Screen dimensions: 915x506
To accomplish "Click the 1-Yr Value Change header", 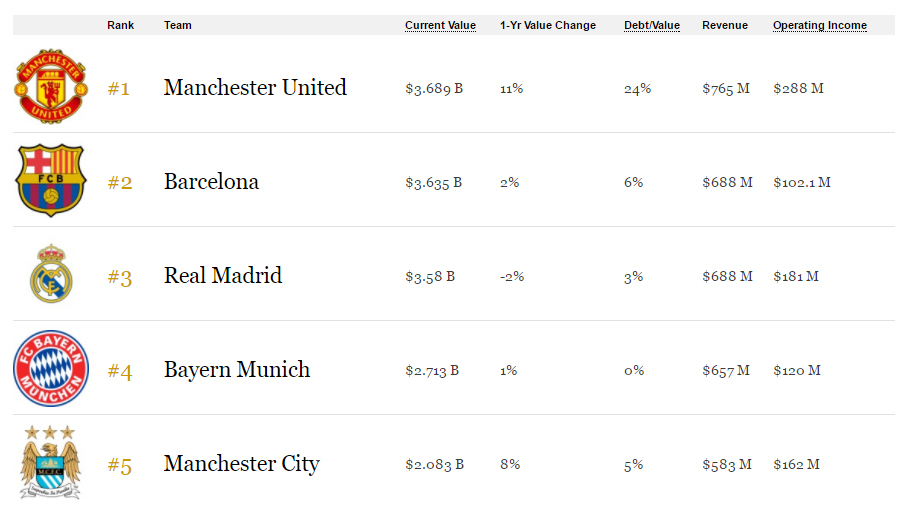I will 547,25.
